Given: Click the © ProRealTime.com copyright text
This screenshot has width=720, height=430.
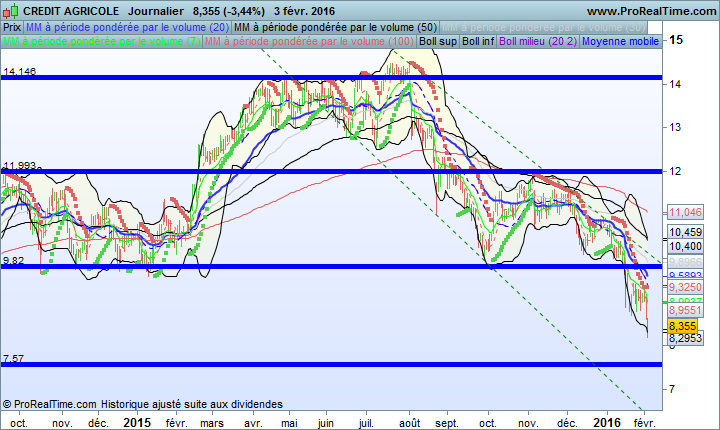Looking at the screenshot, I should tap(50, 404).
